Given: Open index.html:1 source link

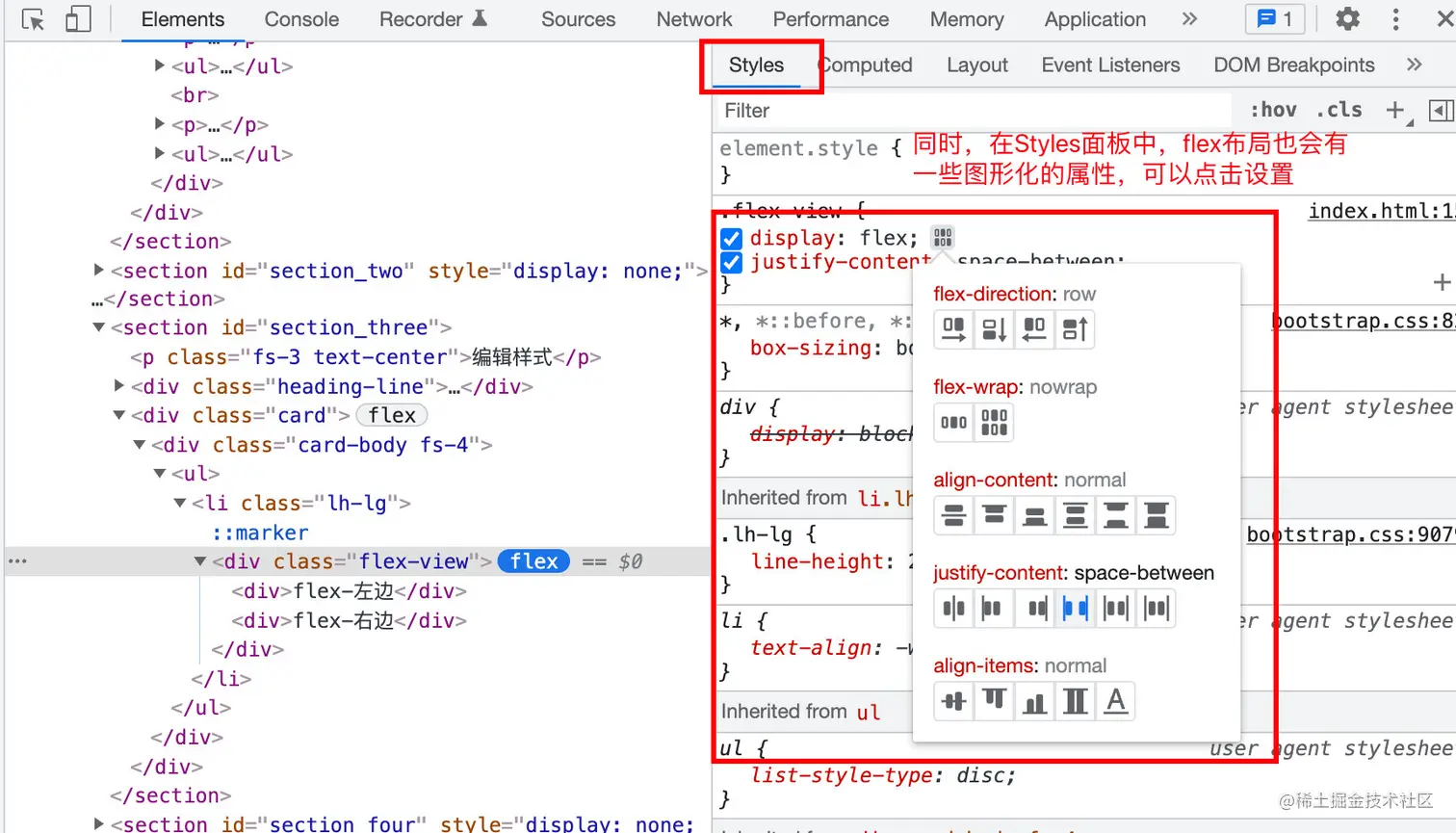Looking at the screenshot, I should [x=1381, y=211].
